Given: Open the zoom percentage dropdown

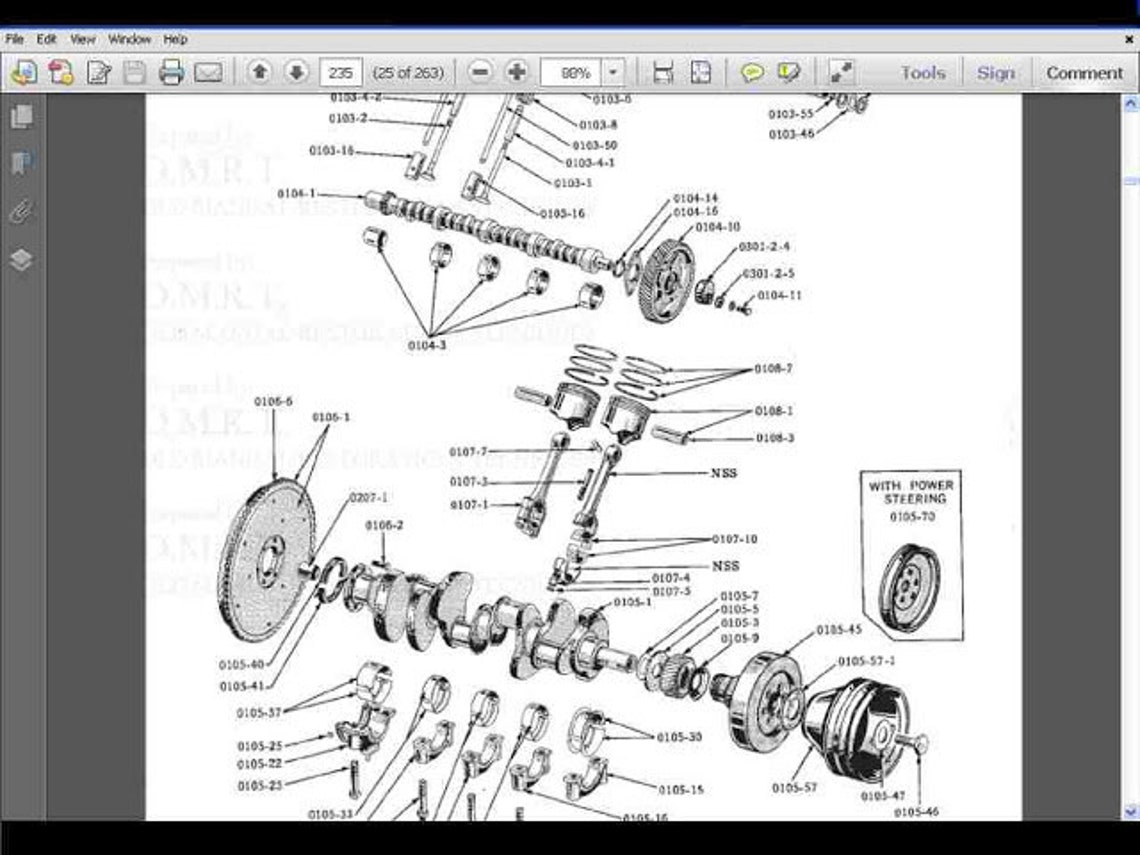Looking at the screenshot, I should point(612,72).
